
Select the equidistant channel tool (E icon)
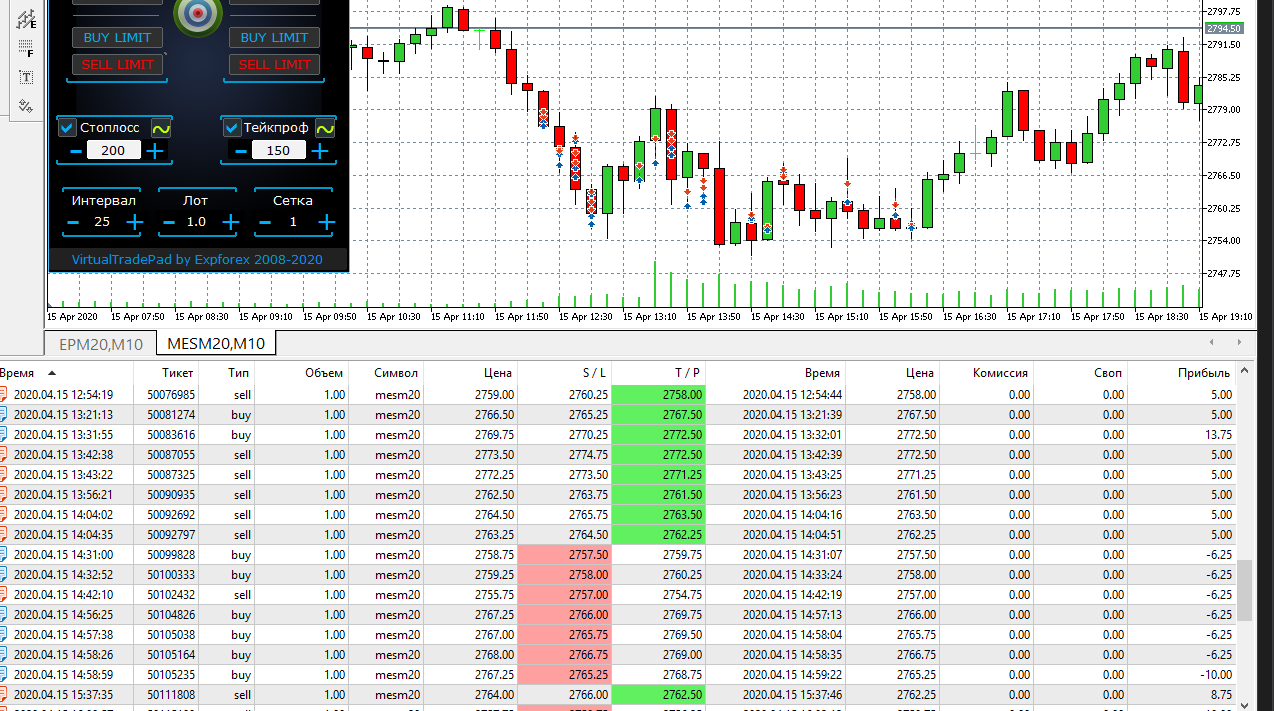[26, 17]
